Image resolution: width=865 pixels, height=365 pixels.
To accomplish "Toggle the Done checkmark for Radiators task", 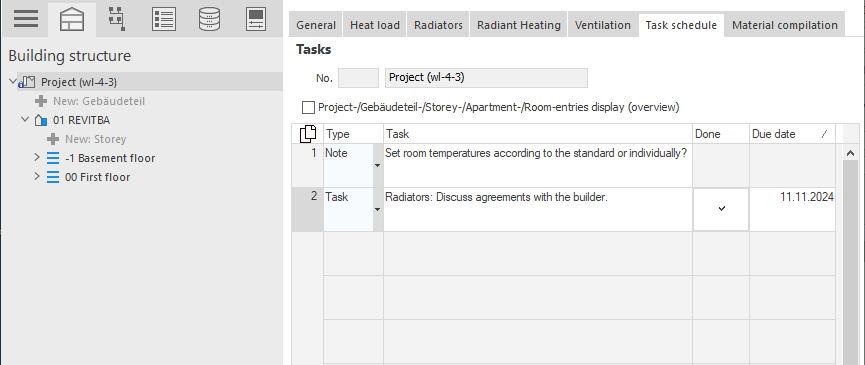I will [x=721, y=209].
